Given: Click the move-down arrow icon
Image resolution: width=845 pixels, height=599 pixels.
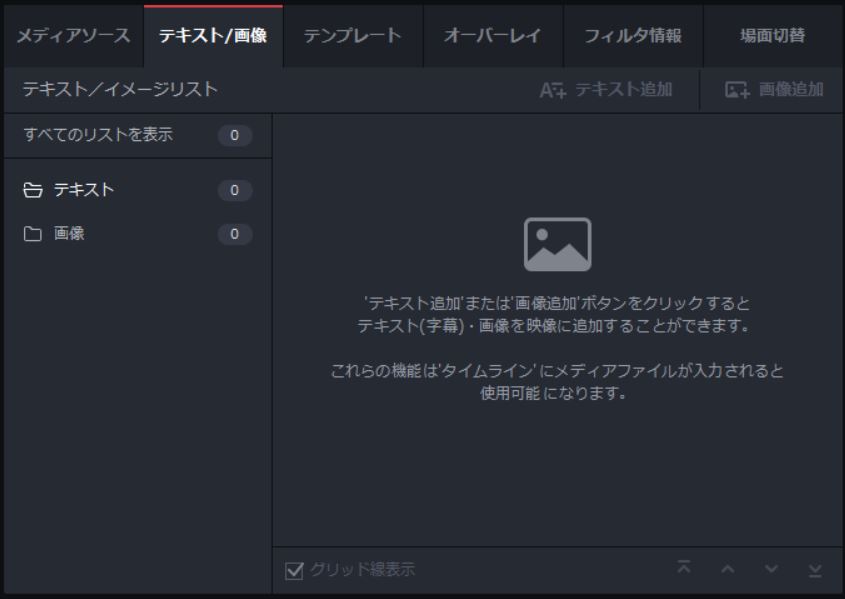Looking at the screenshot, I should [x=772, y=569].
